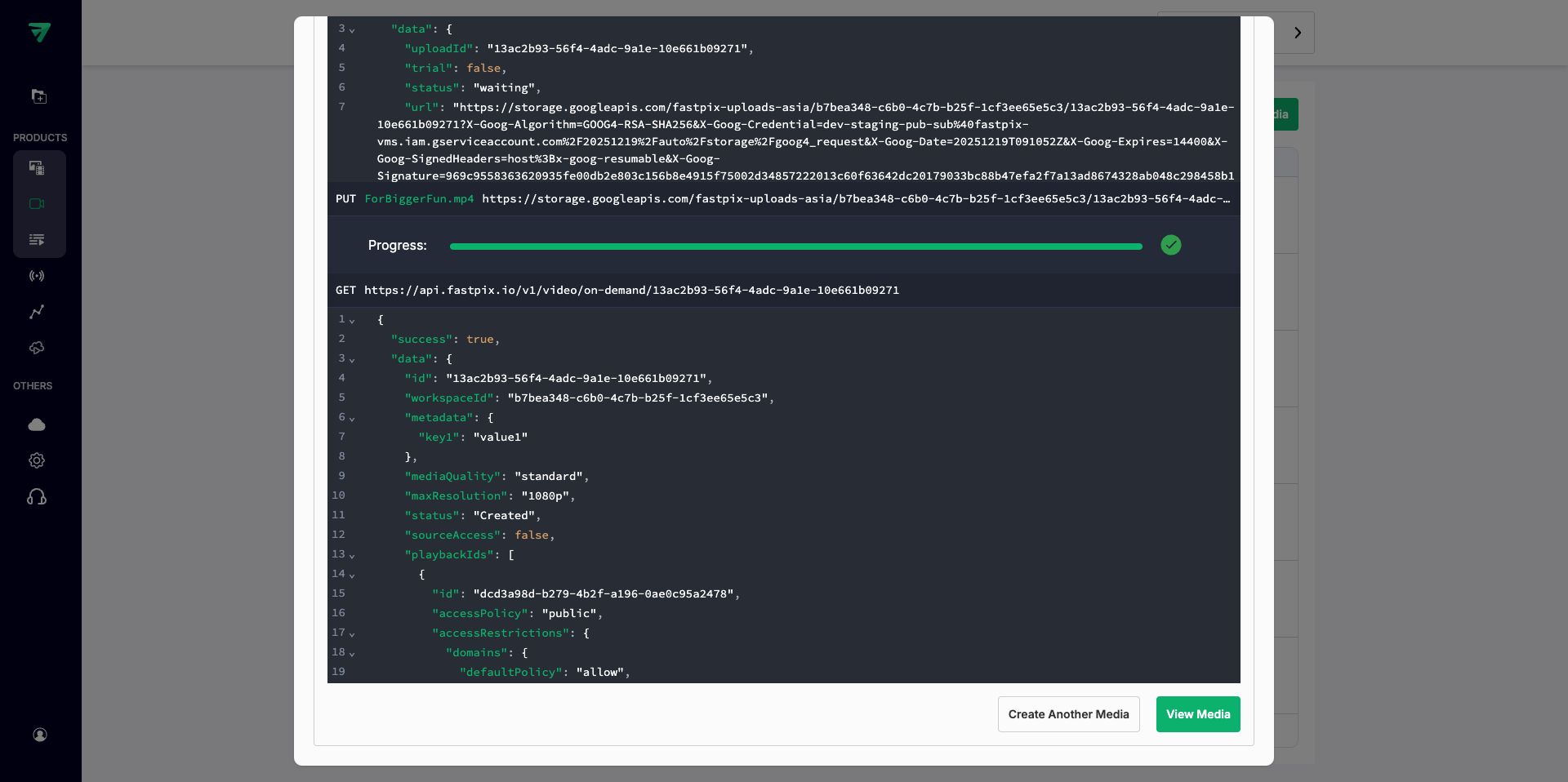Click the FastPix logo in sidebar

[39, 32]
